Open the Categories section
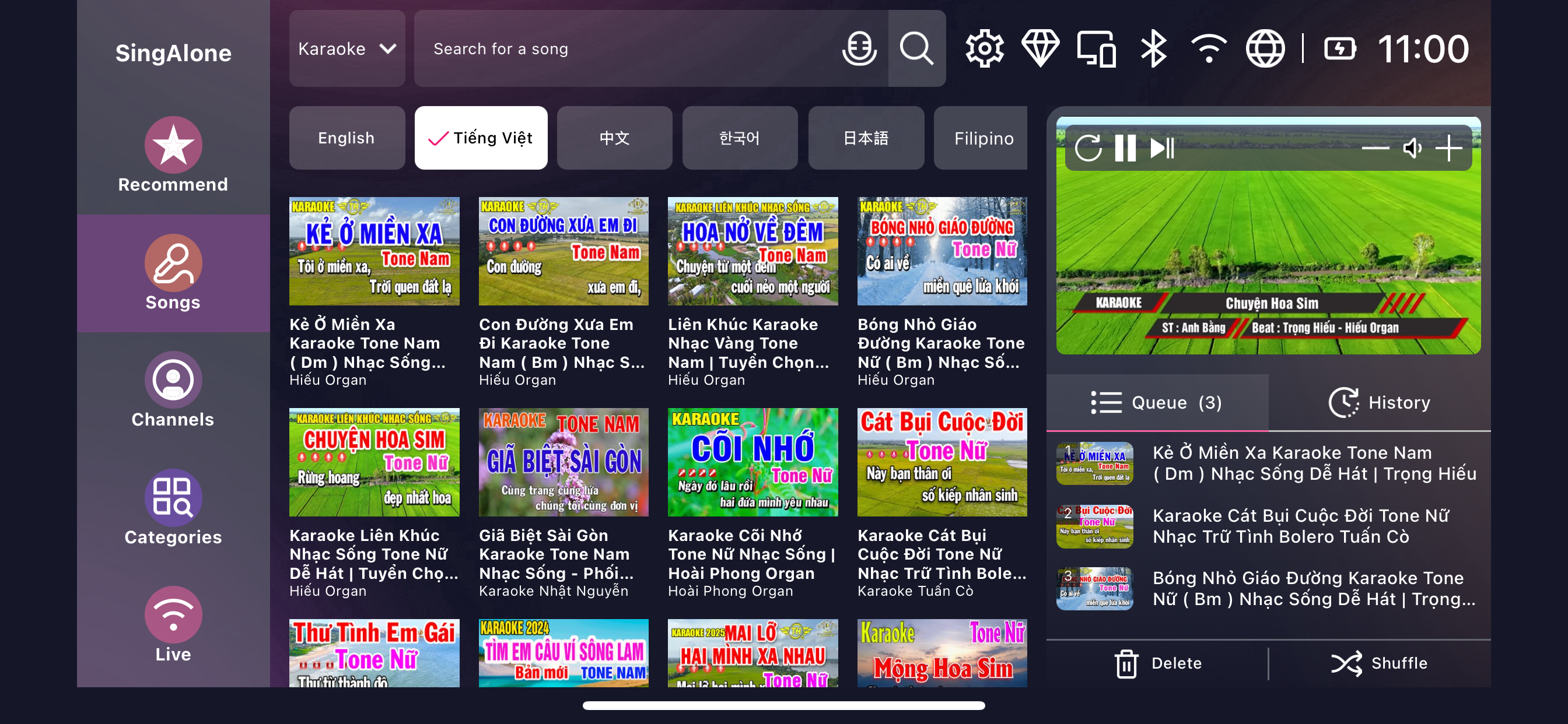Image resolution: width=1568 pixels, height=724 pixels. (x=173, y=507)
